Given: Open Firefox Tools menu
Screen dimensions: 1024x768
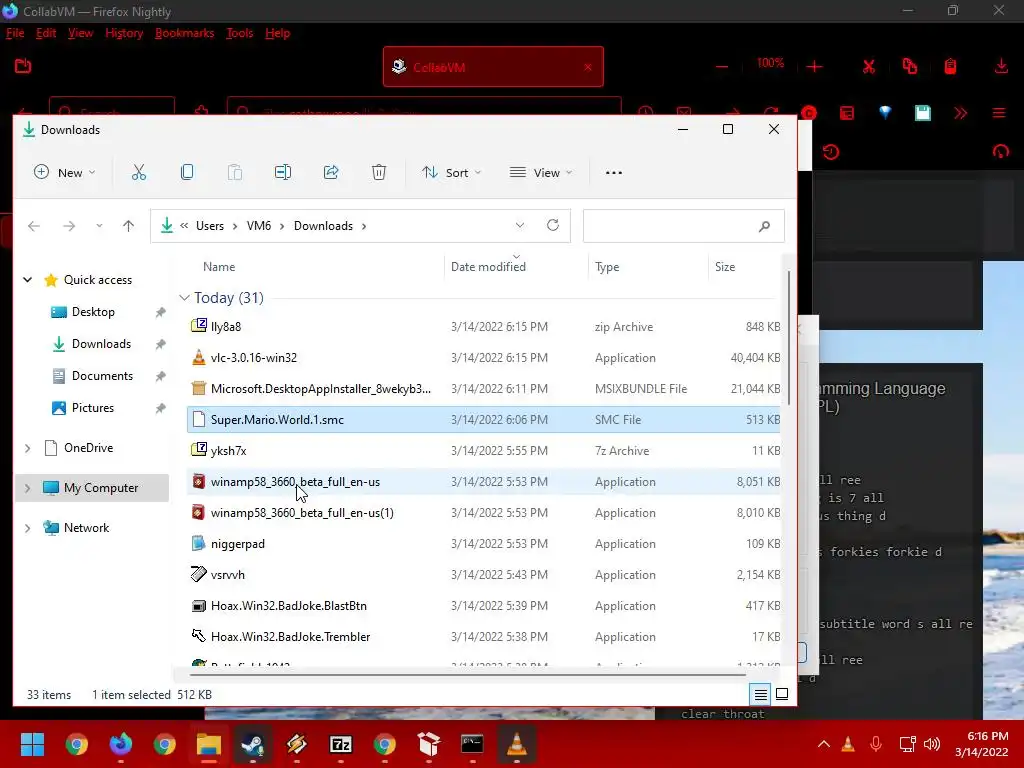Looking at the screenshot, I should (x=239, y=33).
